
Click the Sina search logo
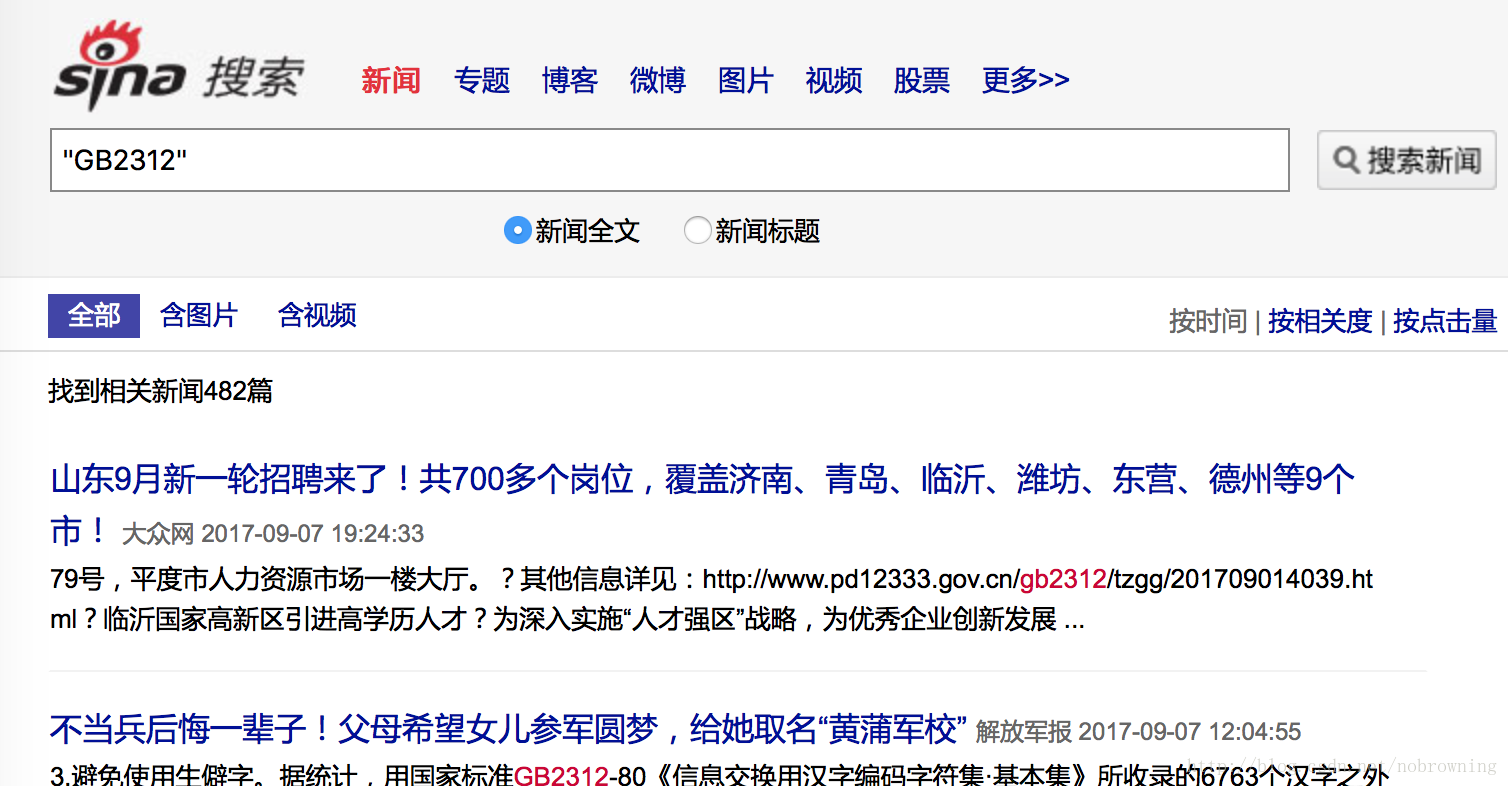point(178,66)
